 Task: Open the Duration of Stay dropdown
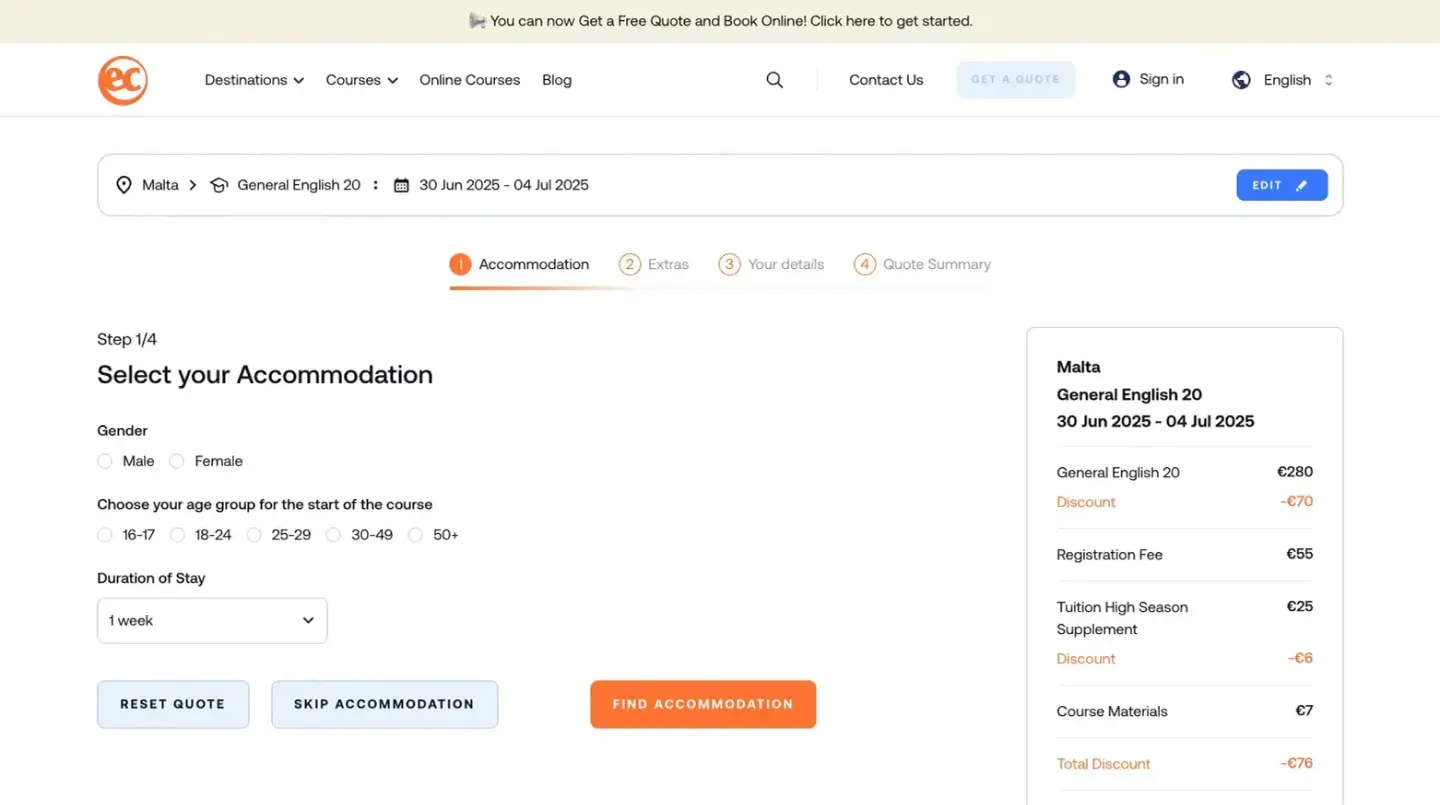click(212, 621)
